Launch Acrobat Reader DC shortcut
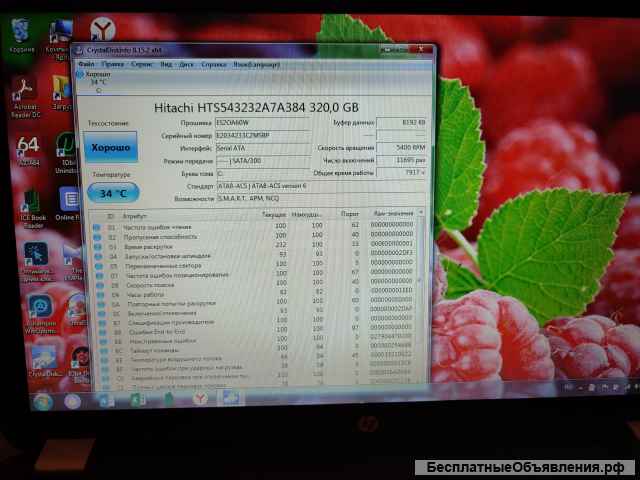Screen dimensions: 640x480 [x=26, y=98]
